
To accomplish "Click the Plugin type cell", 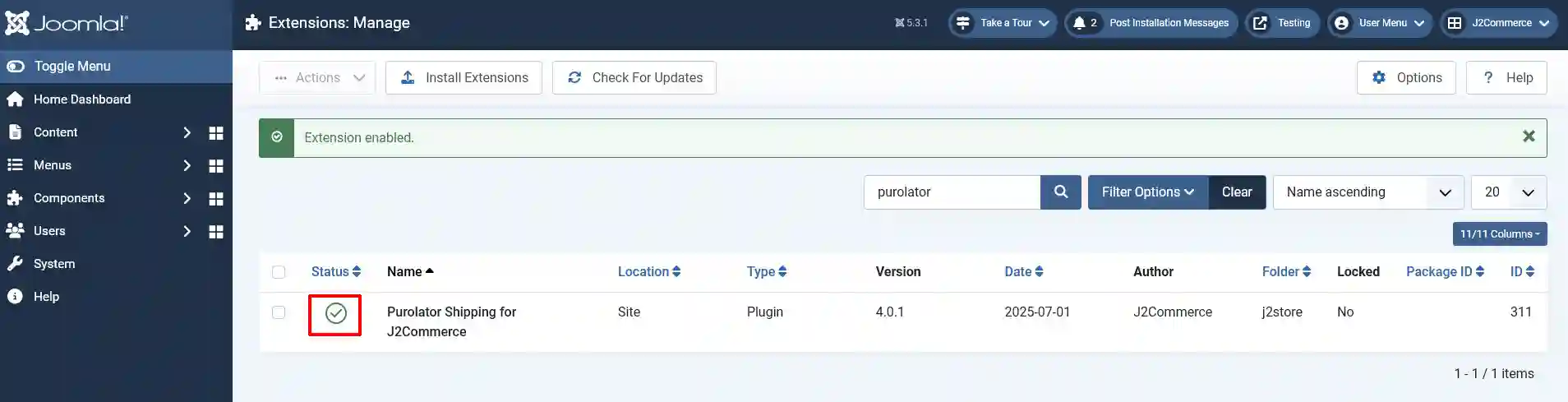I will click(765, 312).
